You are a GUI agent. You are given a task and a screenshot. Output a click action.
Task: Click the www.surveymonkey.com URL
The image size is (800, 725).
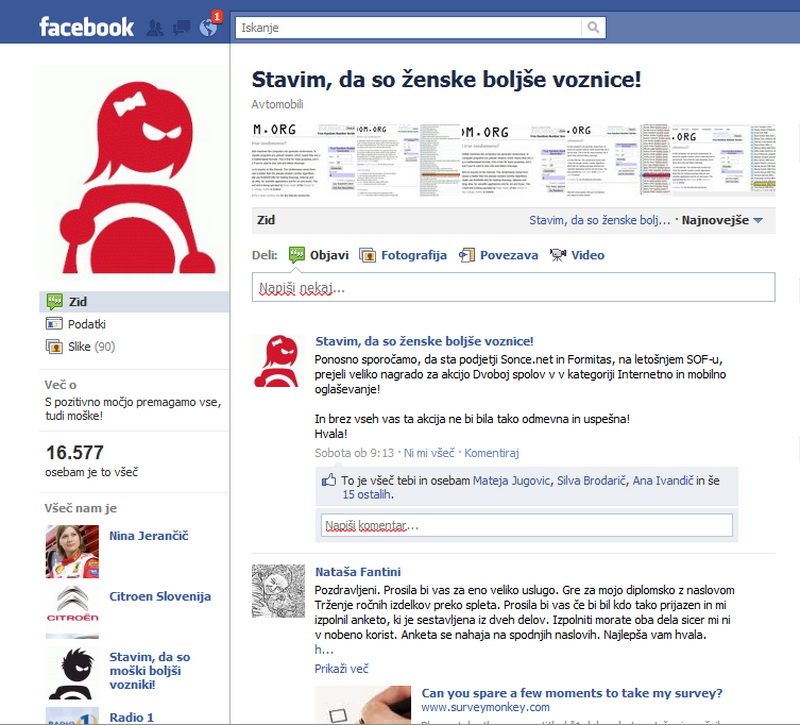pyautogui.click(x=485, y=708)
